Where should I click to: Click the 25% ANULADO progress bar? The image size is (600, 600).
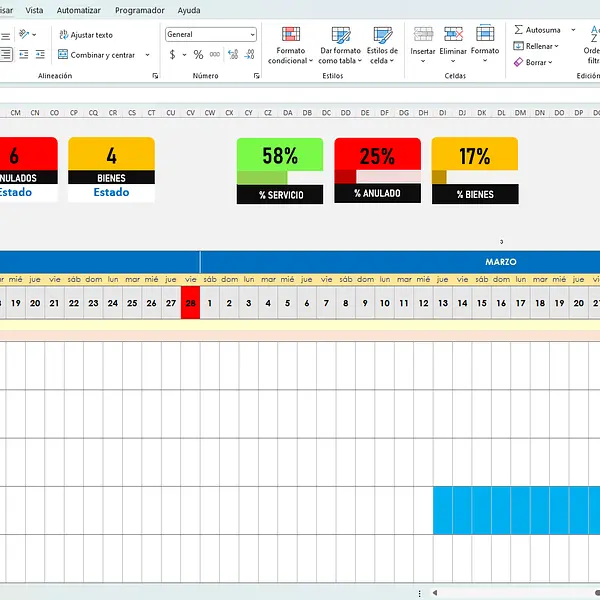pos(377,177)
